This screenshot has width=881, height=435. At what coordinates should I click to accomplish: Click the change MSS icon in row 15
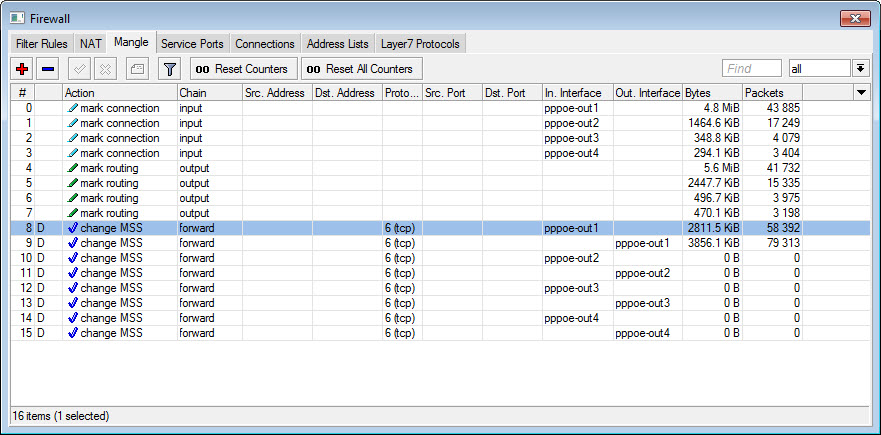pos(72,333)
